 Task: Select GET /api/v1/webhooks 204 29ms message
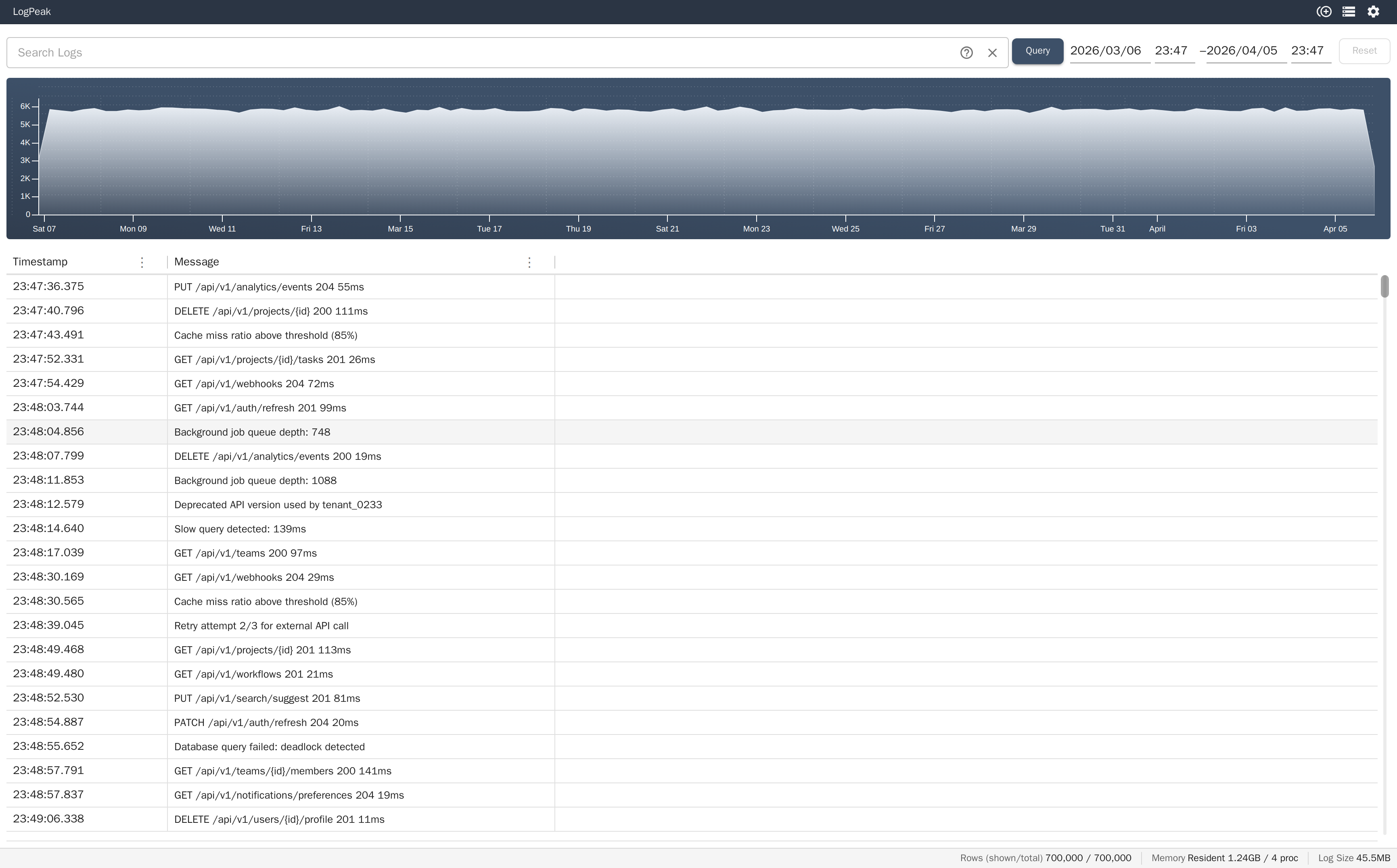coord(254,577)
